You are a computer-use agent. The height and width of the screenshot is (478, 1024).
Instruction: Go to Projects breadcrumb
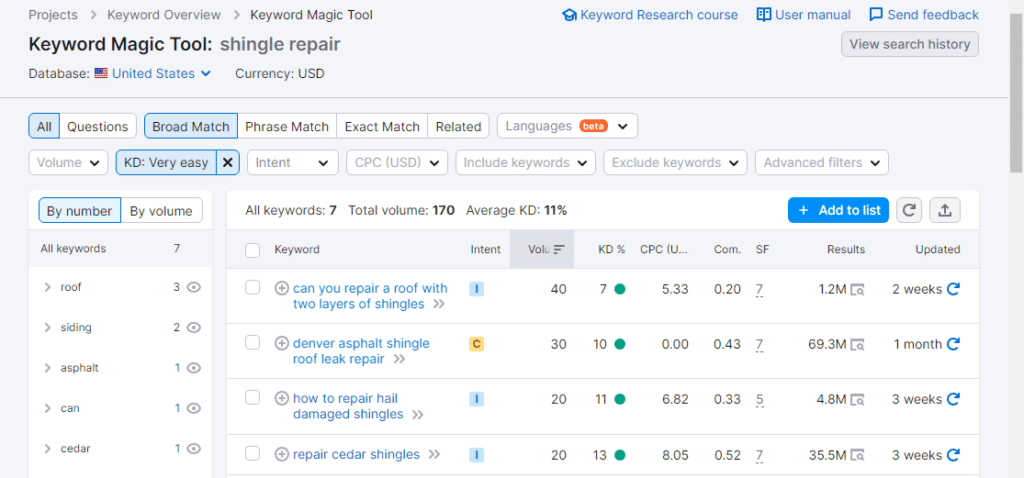(53, 14)
